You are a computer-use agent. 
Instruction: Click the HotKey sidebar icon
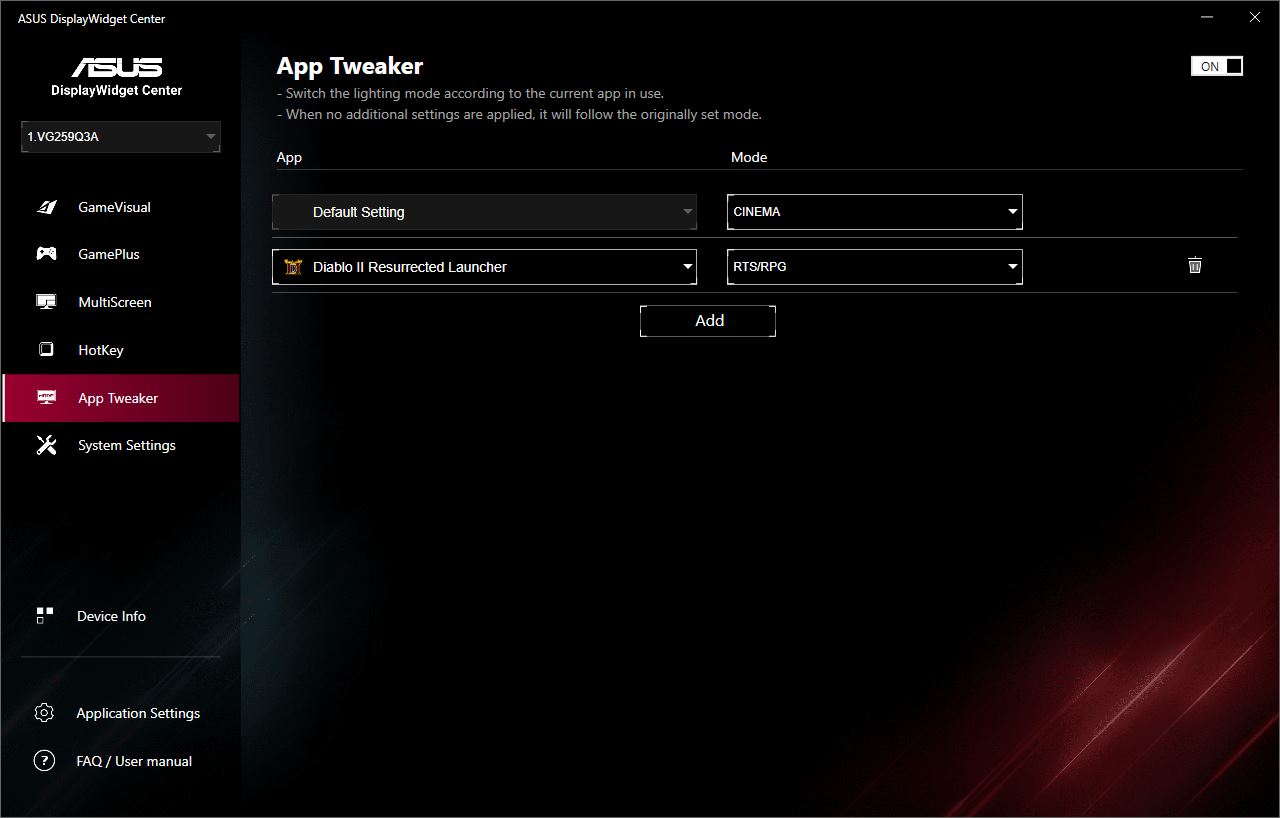click(46, 350)
